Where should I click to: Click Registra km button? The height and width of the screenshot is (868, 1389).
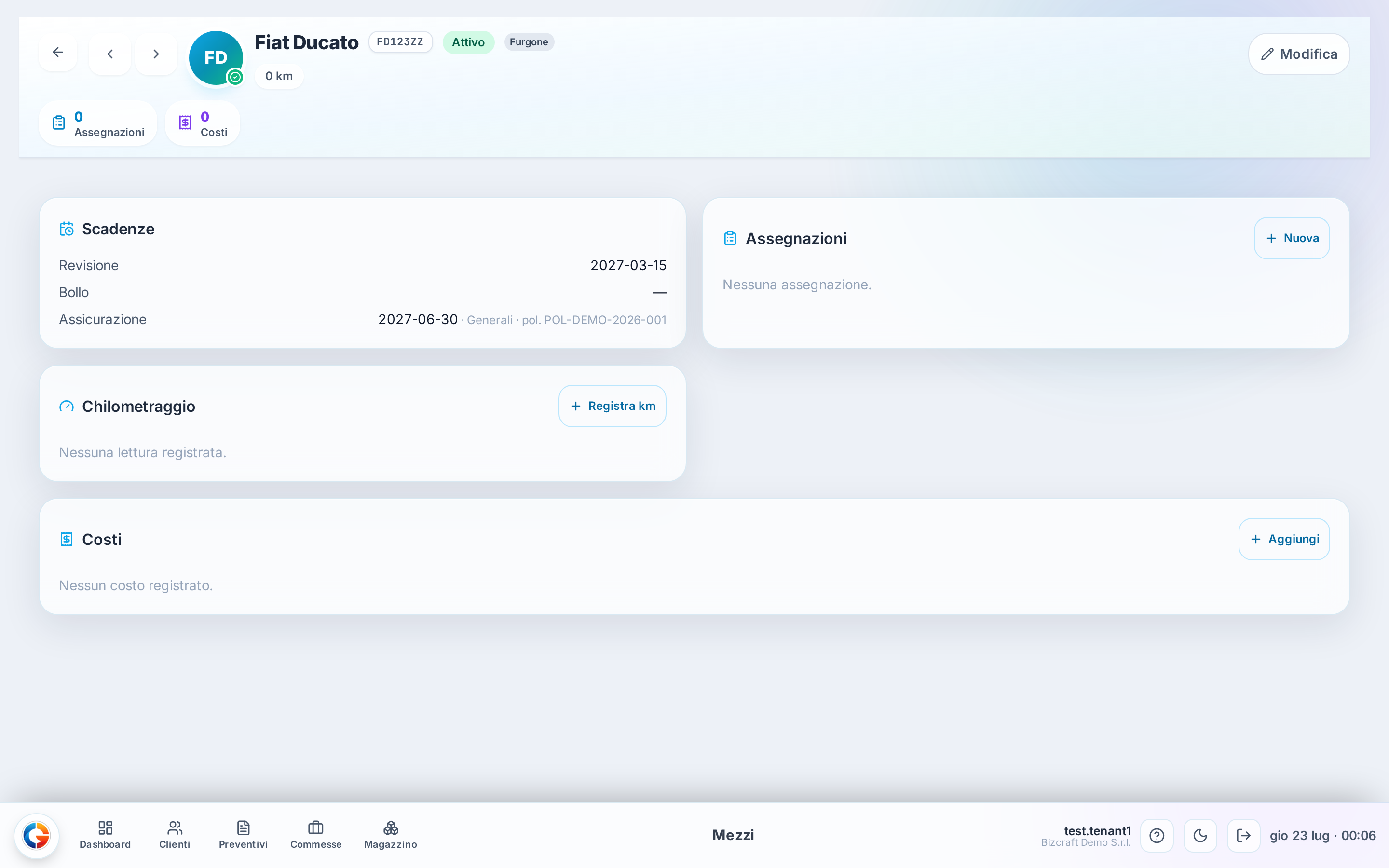613,406
